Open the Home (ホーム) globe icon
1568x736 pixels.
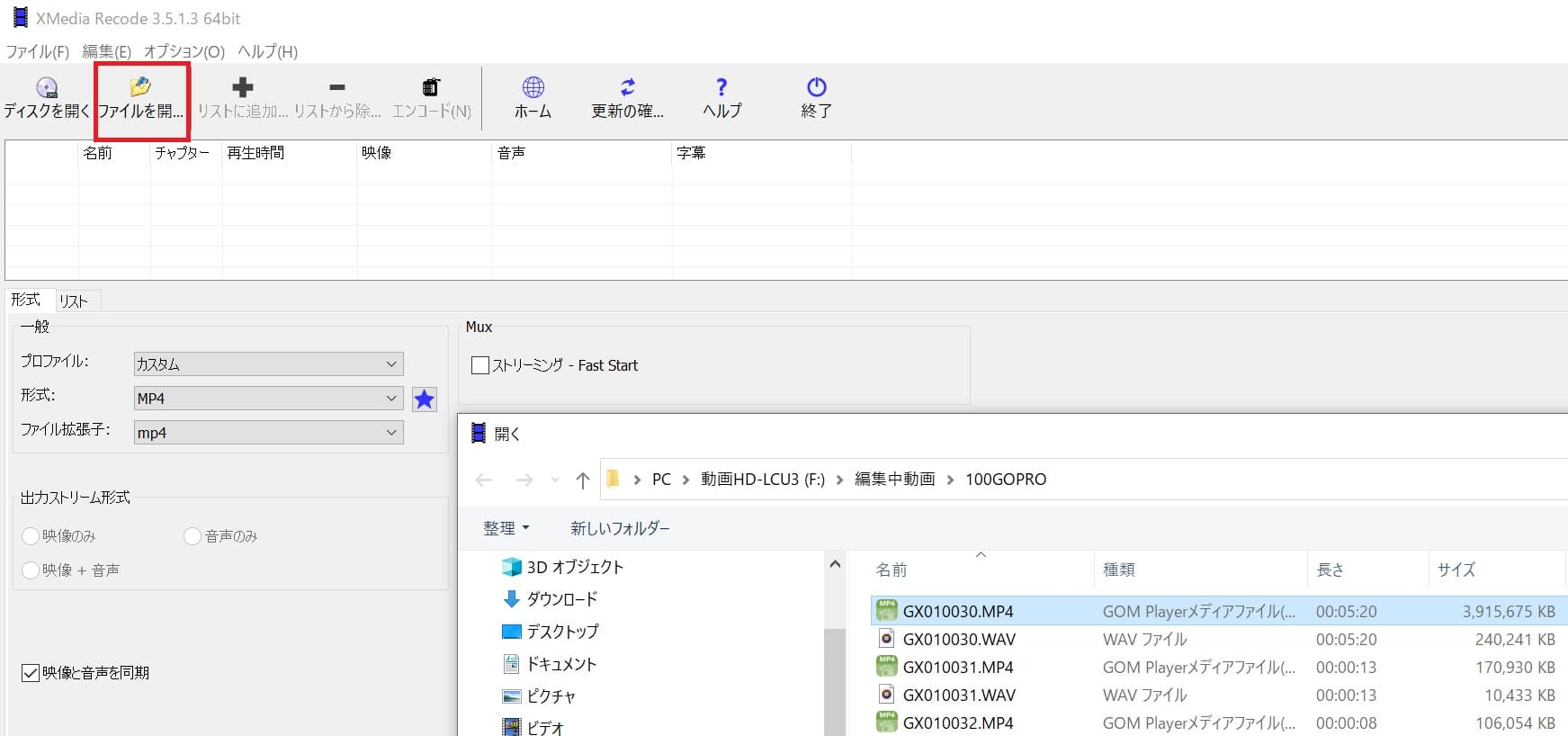(x=533, y=87)
